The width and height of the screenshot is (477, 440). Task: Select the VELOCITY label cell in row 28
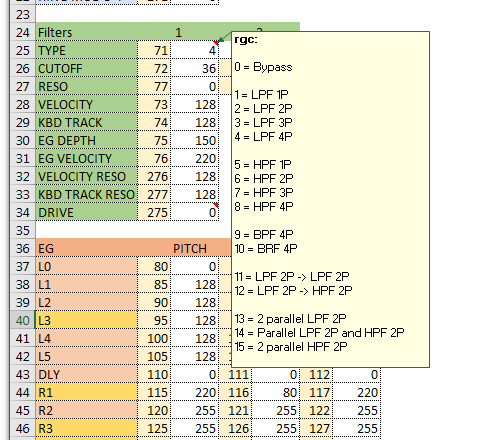click(x=86, y=105)
